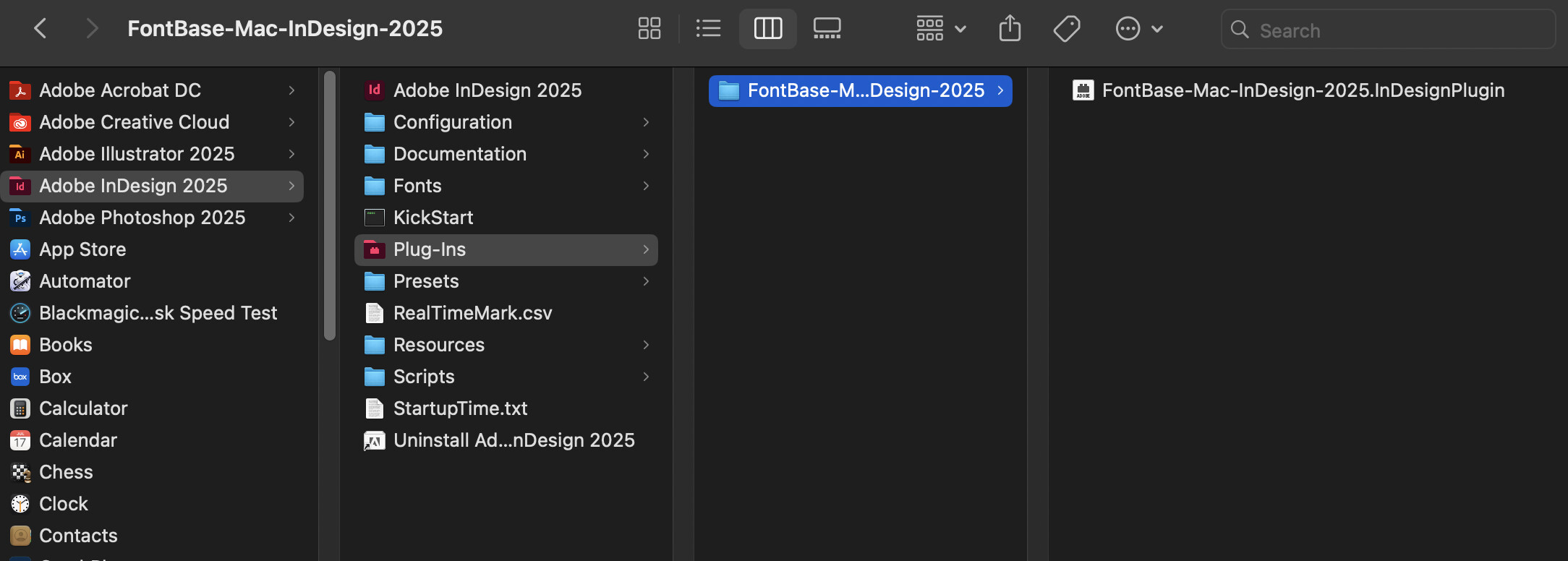Click the Books app icon
This screenshot has width=1568, height=561.
tap(20, 345)
